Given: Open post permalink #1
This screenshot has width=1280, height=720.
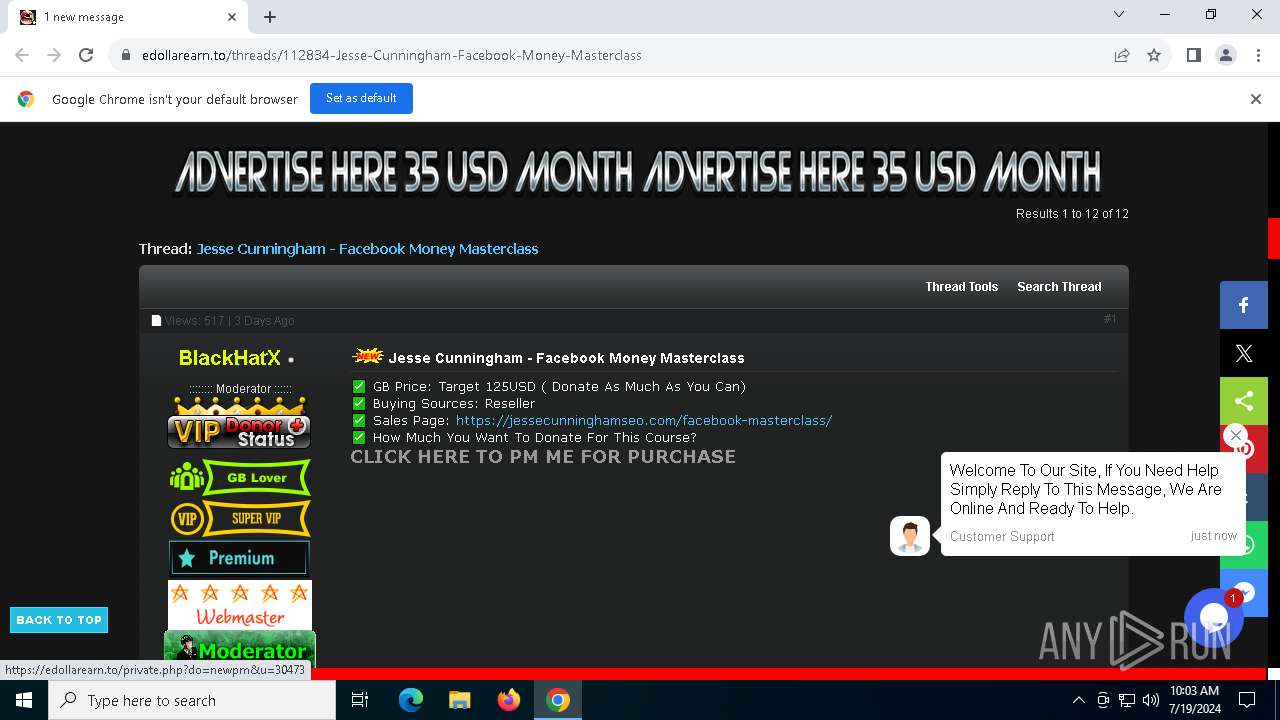Looking at the screenshot, I should coord(1110,319).
